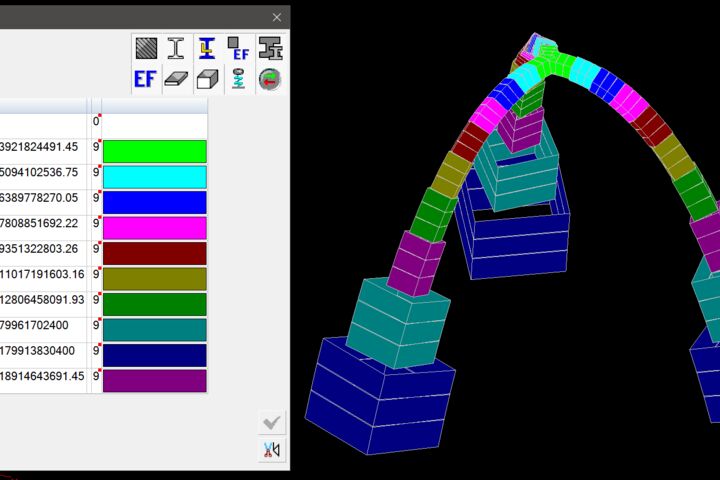The height and width of the screenshot is (480, 720).
Task: Select the value 6389778270.05
Action: (x=39, y=198)
